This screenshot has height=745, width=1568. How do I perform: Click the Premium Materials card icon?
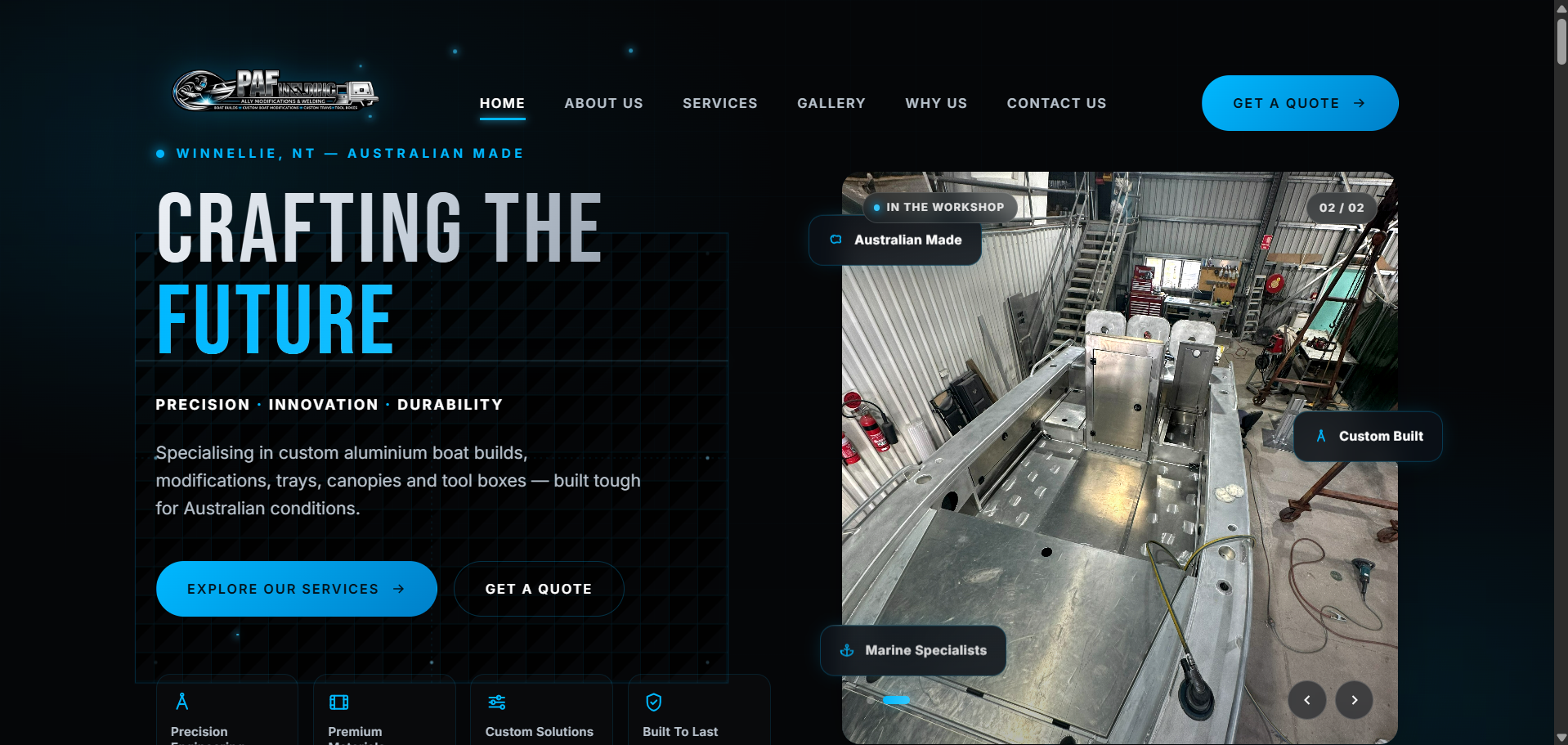click(x=338, y=702)
